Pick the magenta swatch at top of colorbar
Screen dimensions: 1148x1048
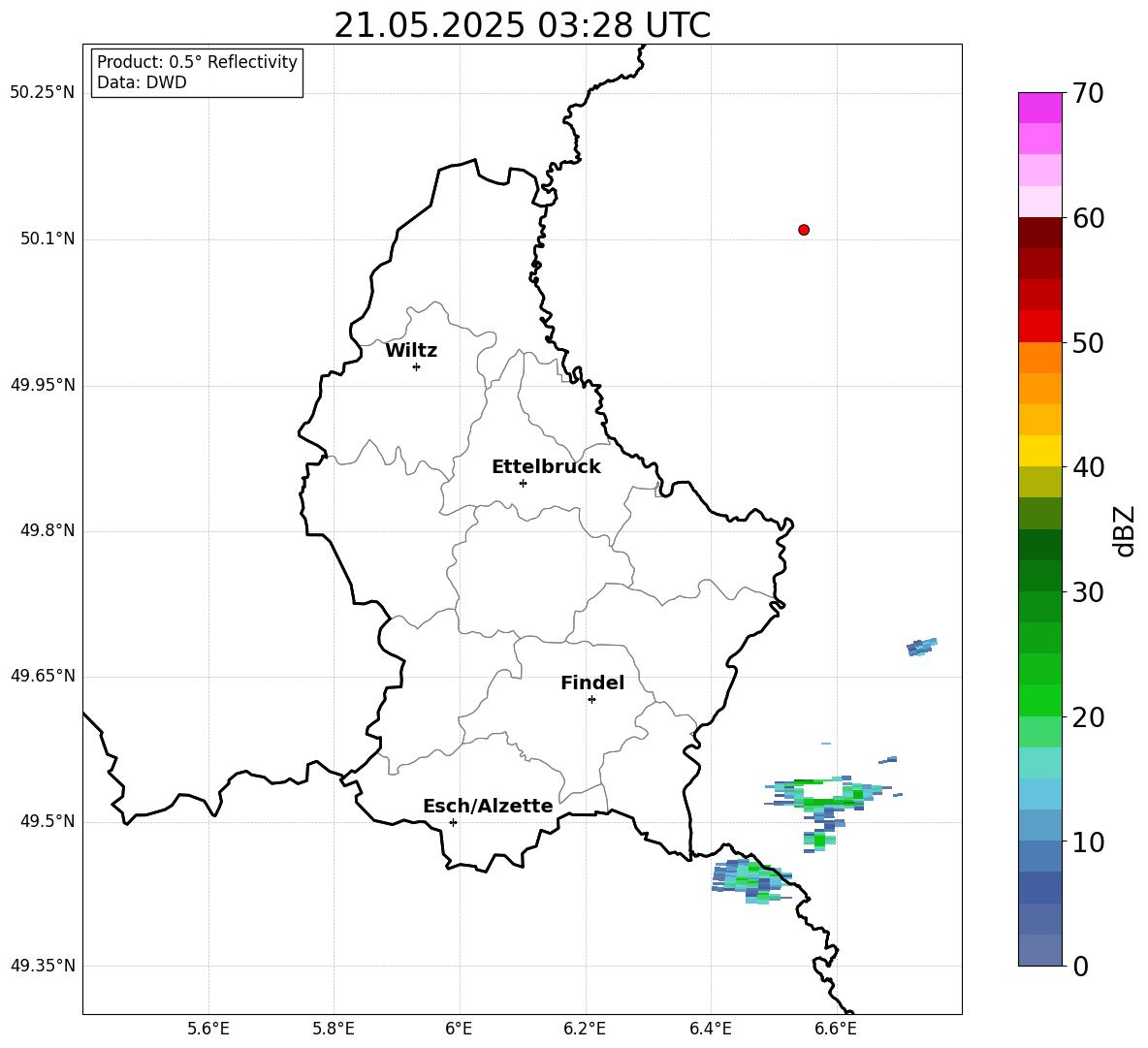click(1040, 108)
